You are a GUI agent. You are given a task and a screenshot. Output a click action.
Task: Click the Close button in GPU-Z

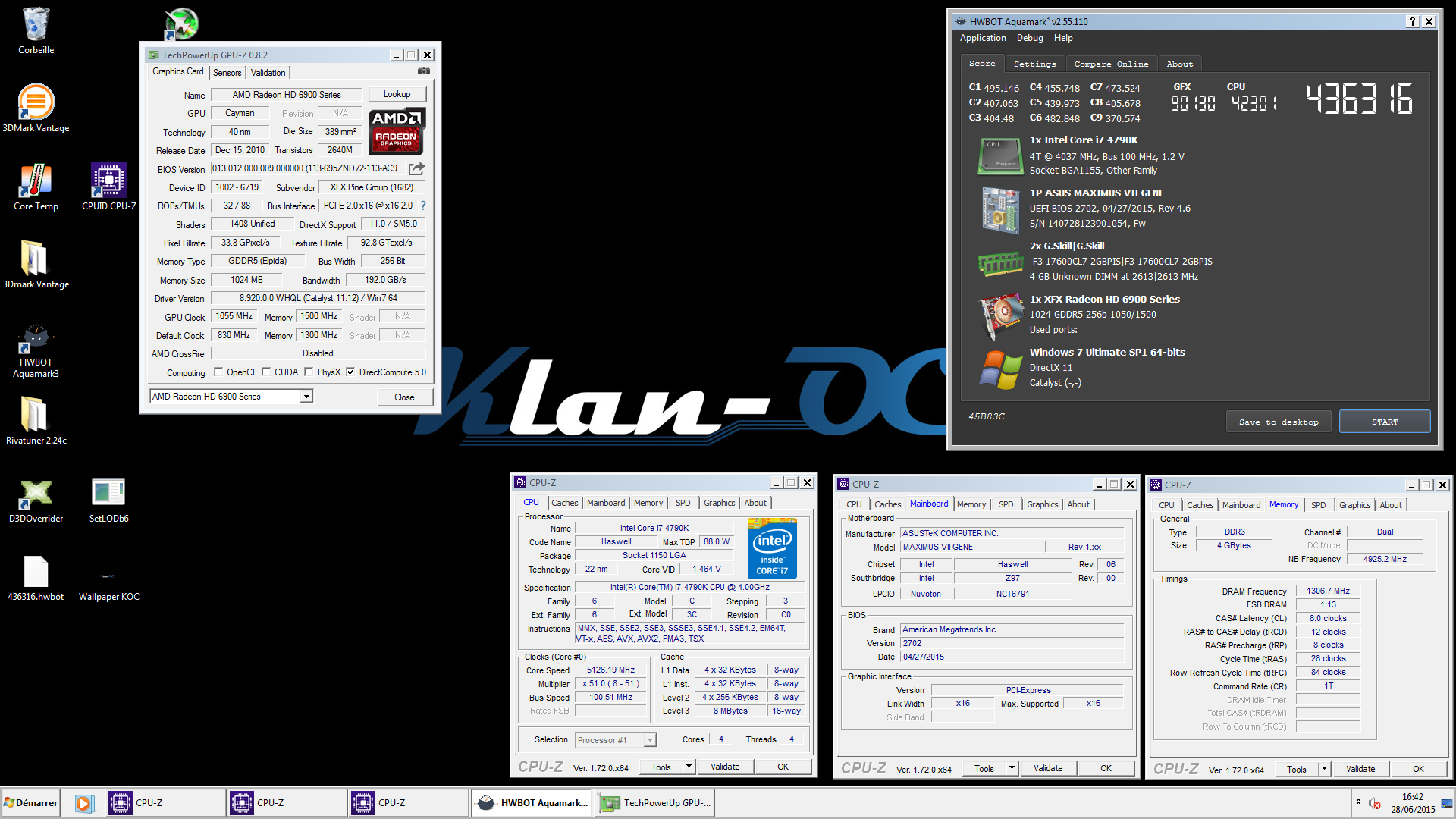(404, 397)
